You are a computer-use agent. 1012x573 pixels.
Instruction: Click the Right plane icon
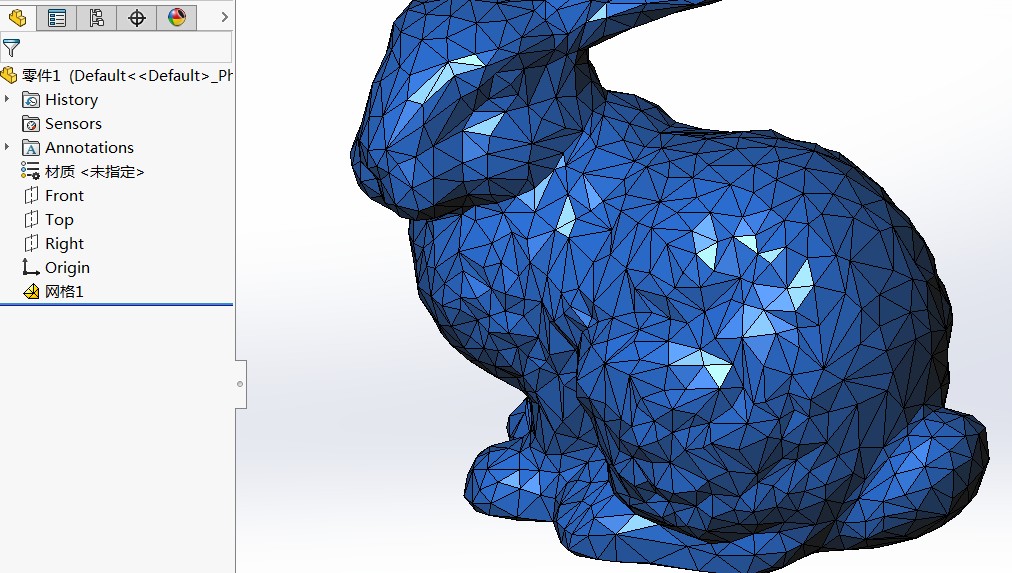coord(31,243)
